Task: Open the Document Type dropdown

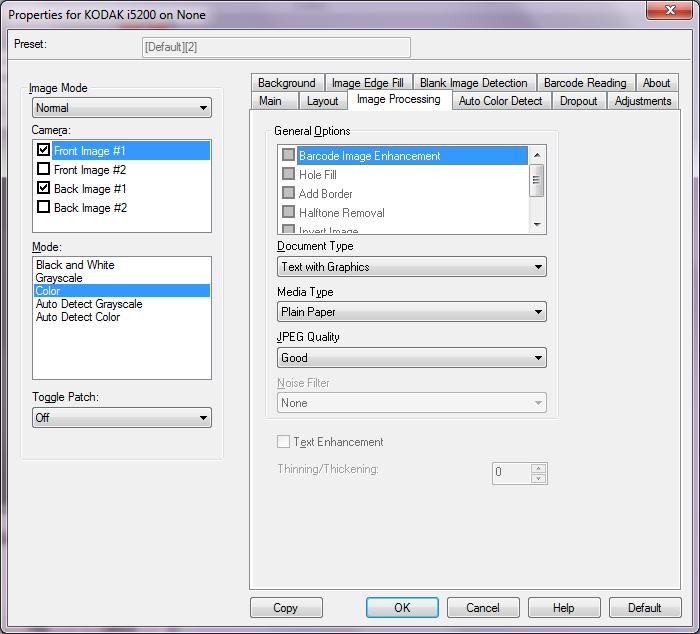Action: [x=412, y=267]
